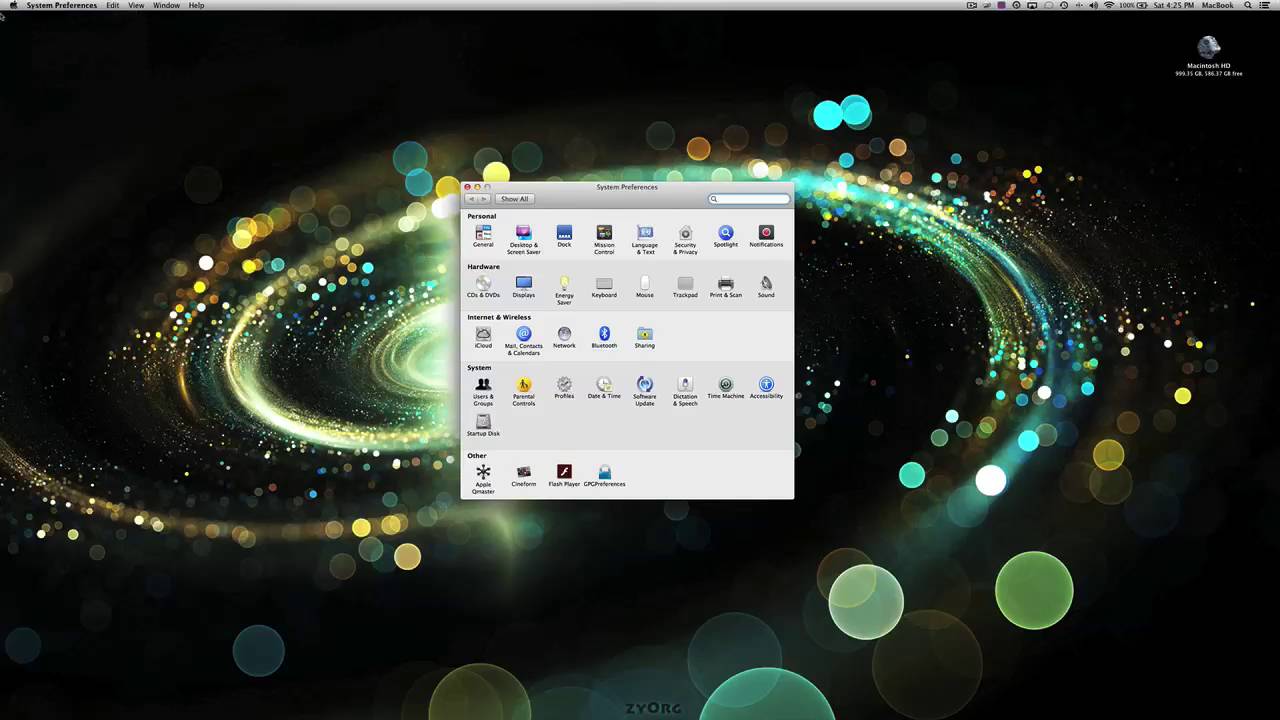Open Print & Scan preferences
The image size is (1280, 720).
pyautogui.click(x=726, y=287)
